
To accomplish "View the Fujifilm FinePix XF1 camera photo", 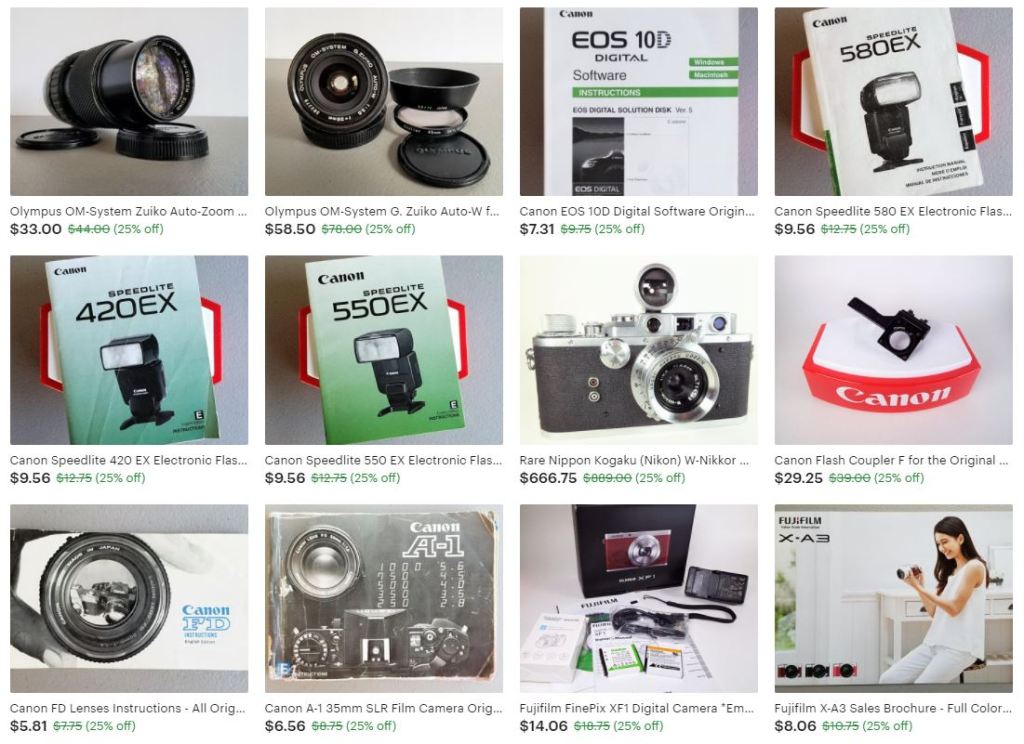I will pos(639,598).
